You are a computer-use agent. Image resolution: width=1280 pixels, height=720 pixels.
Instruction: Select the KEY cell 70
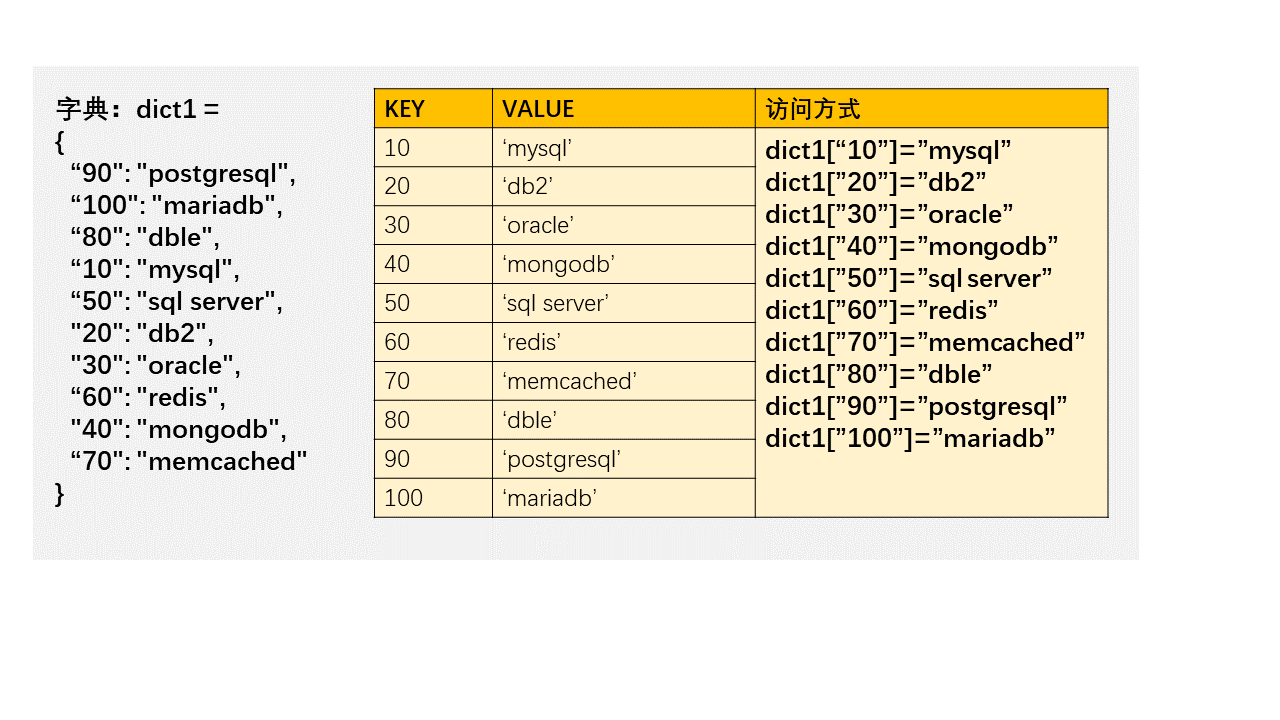click(x=433, y=382)
